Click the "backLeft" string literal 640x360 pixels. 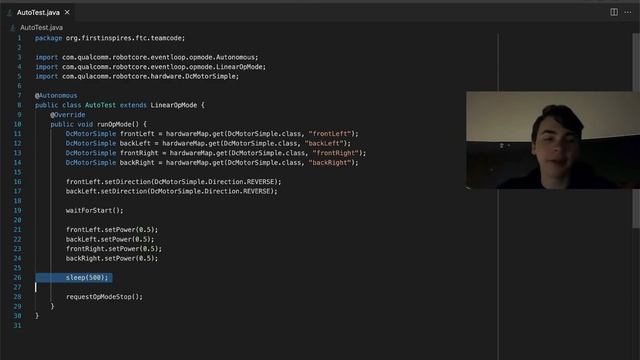coord(324,143)
